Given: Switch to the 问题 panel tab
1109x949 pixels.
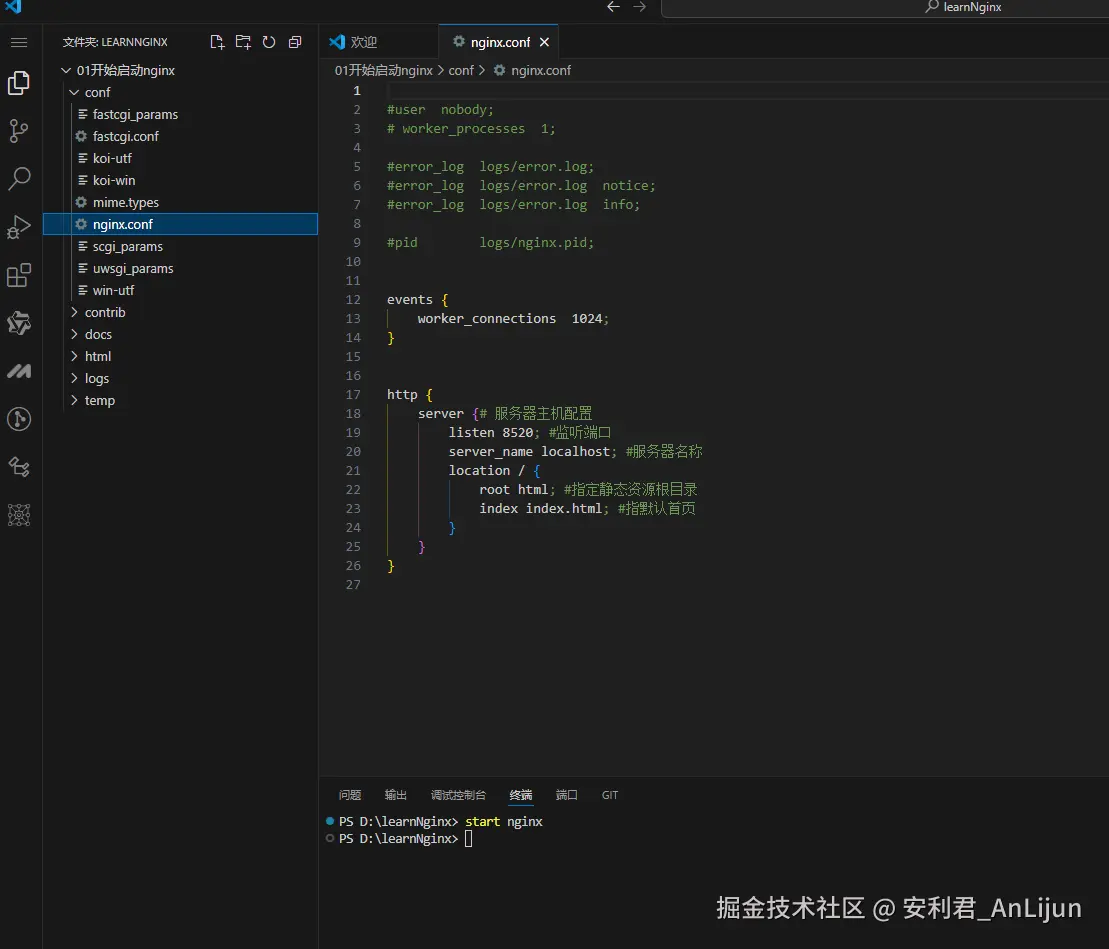Looking at the screenshot, I should pyautogui.click(x=350, y=795).
